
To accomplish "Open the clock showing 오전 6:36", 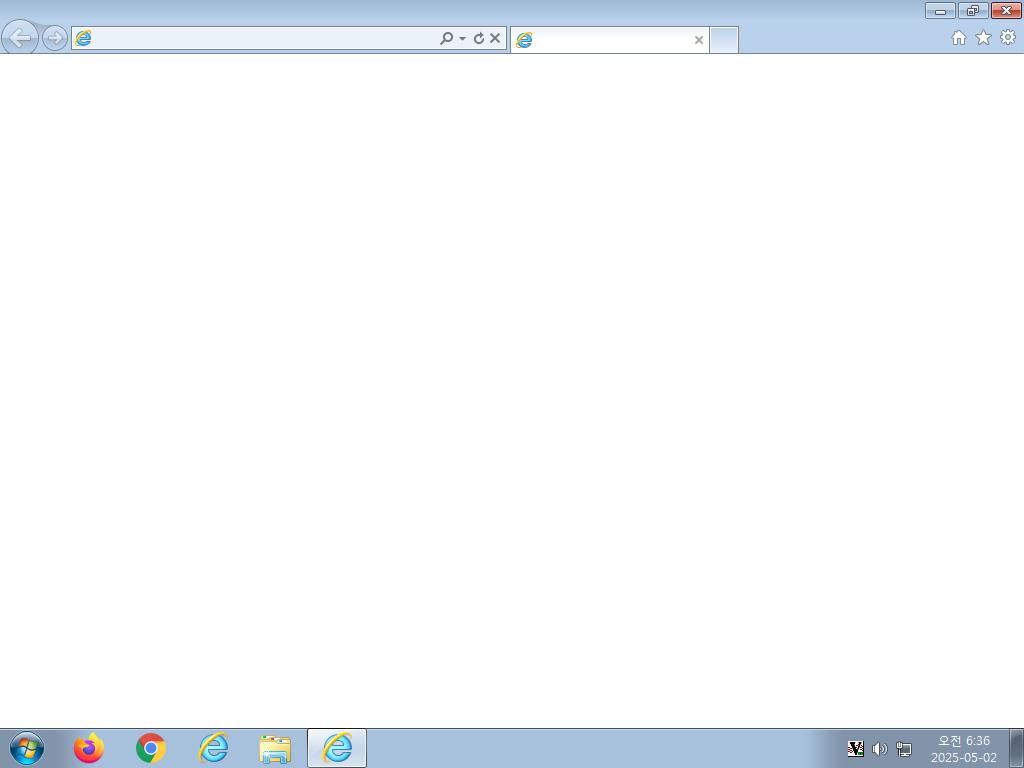I will [x=964, y=749].
